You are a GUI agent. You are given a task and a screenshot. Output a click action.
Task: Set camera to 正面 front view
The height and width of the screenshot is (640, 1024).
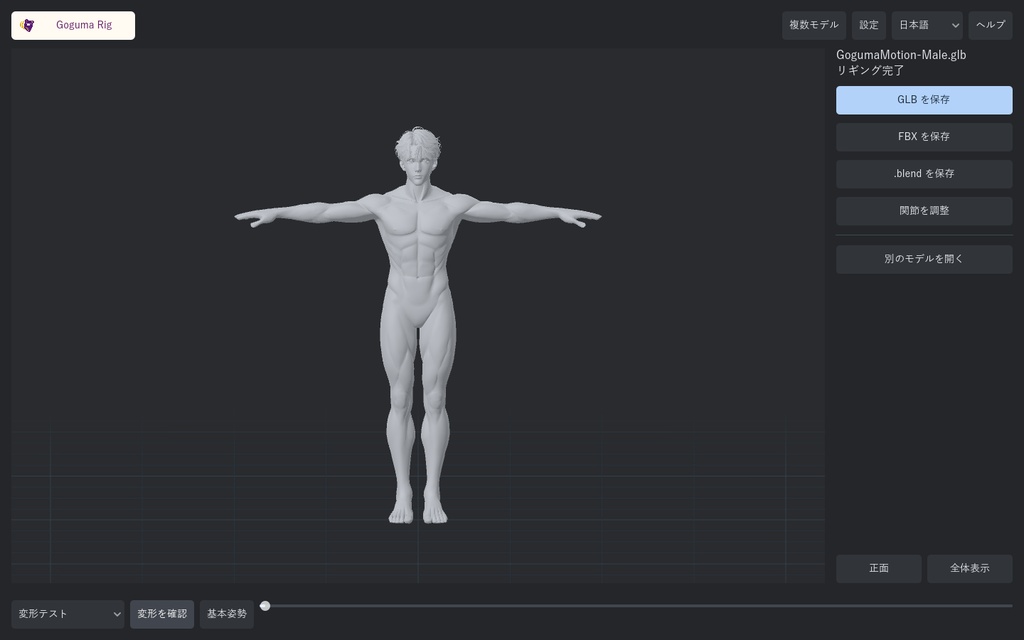tap(878, 568)
